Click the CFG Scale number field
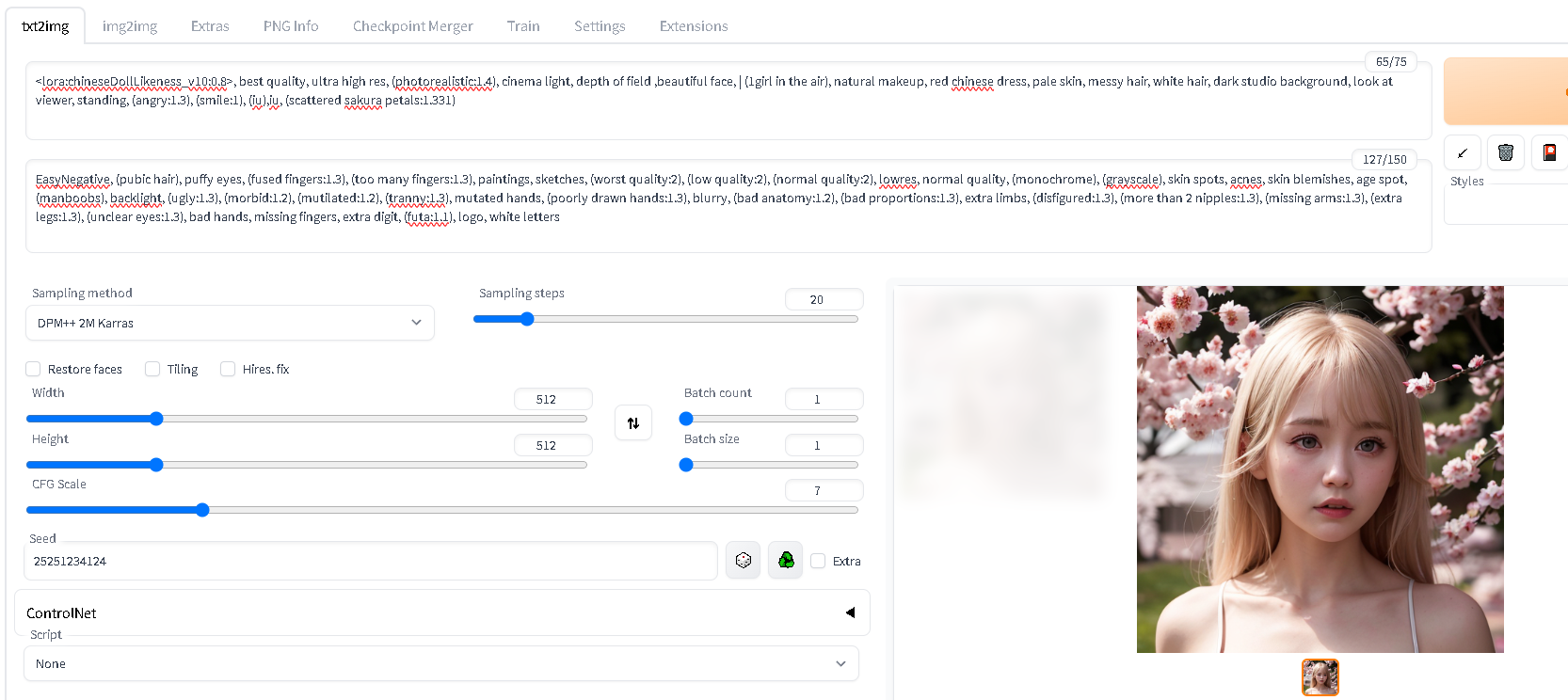The image size is (1568, 700). click(x=824, y=490)
